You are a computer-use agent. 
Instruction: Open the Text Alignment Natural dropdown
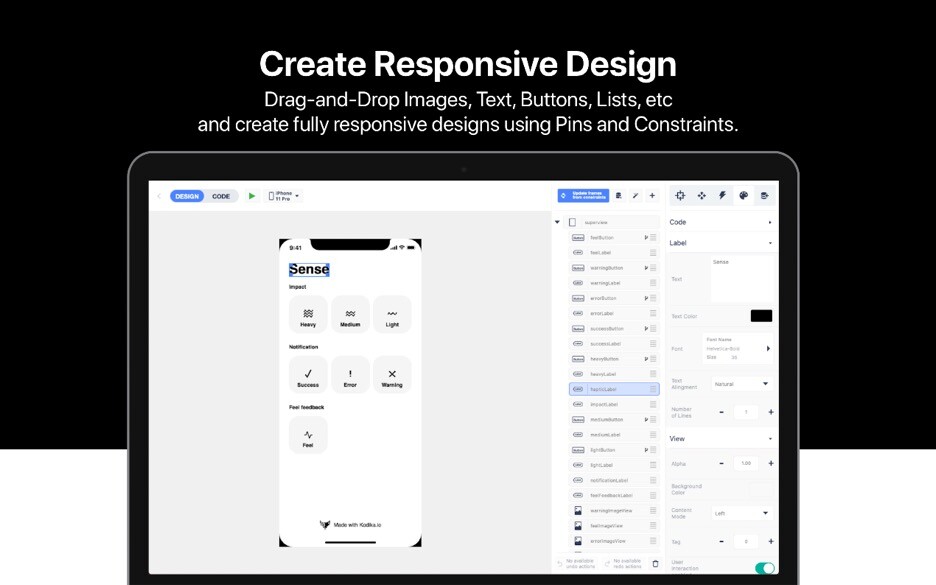[x=742, y=384]
